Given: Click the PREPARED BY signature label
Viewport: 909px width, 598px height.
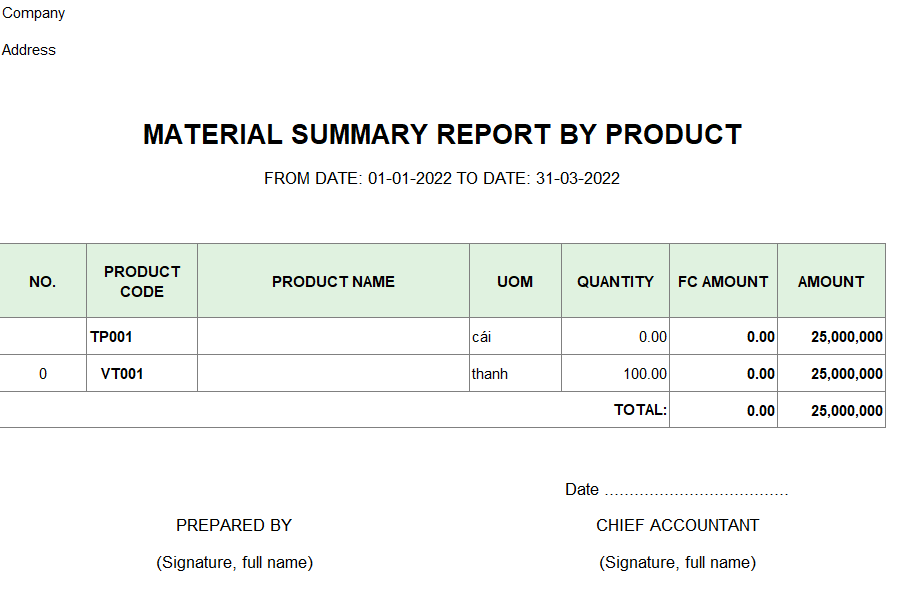Looking at the screenshot, I should (234, 525).
